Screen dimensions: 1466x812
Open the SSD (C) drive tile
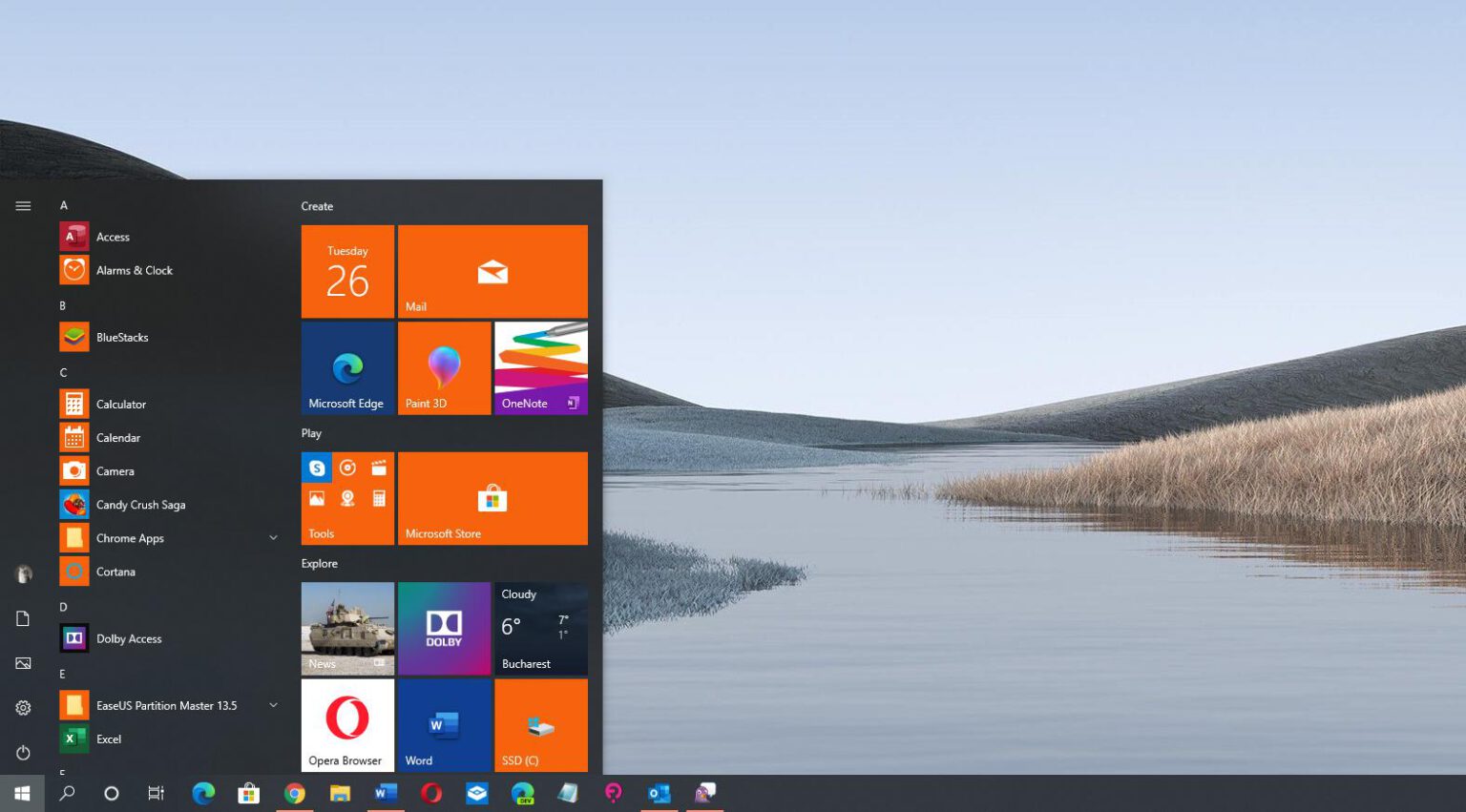(x=541, y=725)
